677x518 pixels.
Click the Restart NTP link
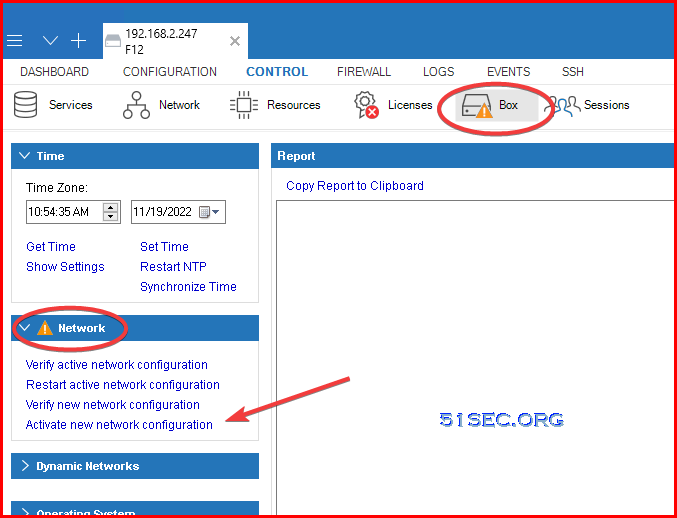[x=173, y=267]
